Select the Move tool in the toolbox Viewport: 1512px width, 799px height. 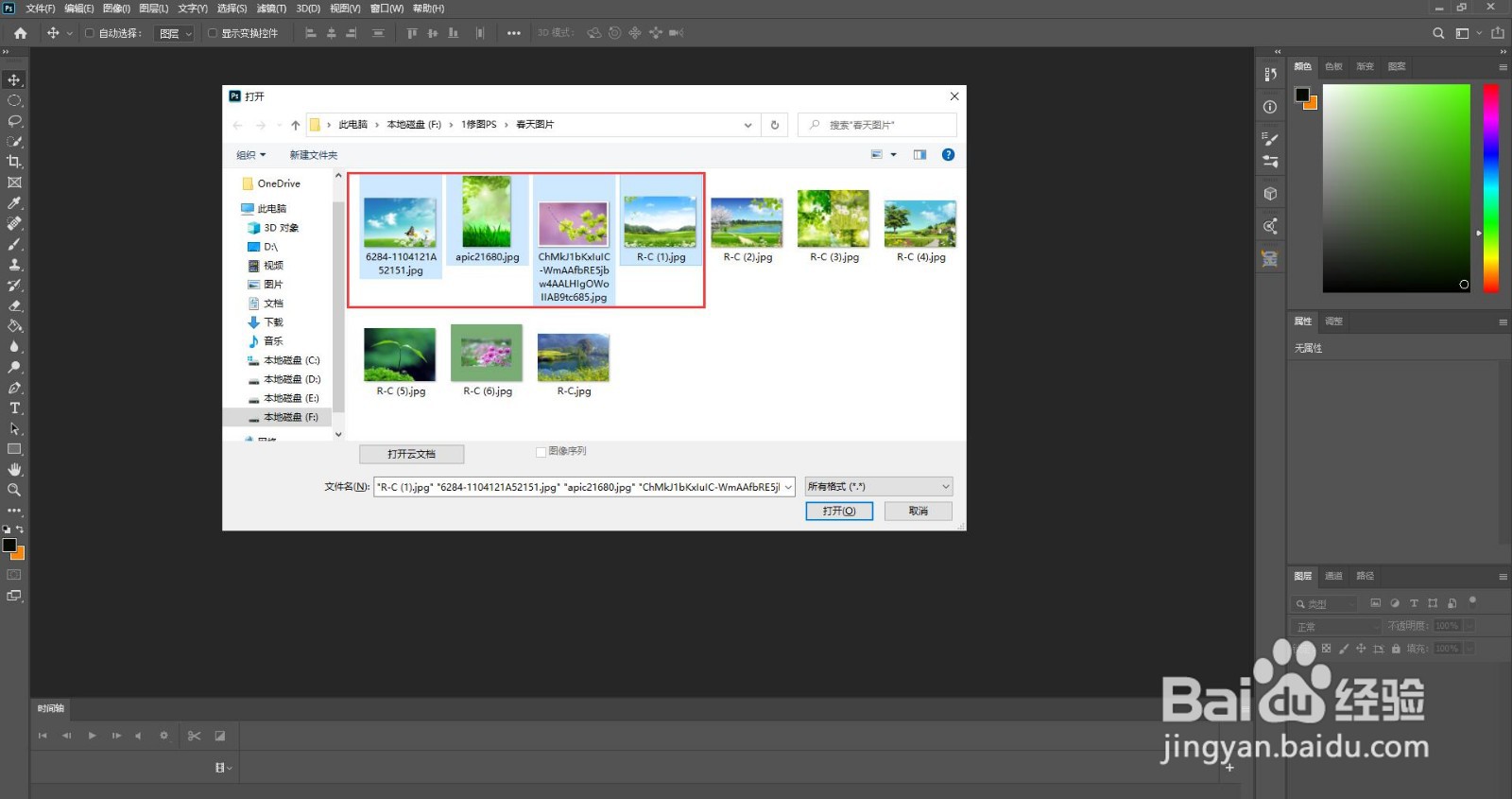[14, 80]
